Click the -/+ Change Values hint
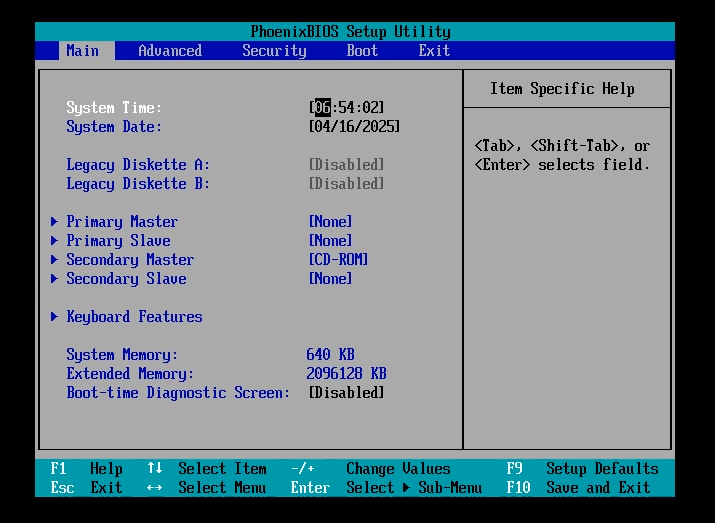 (371, 469)
